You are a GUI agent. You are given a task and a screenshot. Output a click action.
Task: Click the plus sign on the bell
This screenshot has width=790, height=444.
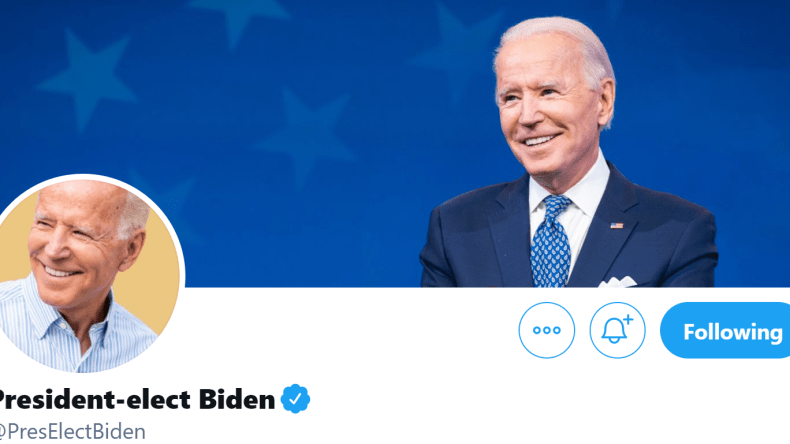click(x=628, y=320)
